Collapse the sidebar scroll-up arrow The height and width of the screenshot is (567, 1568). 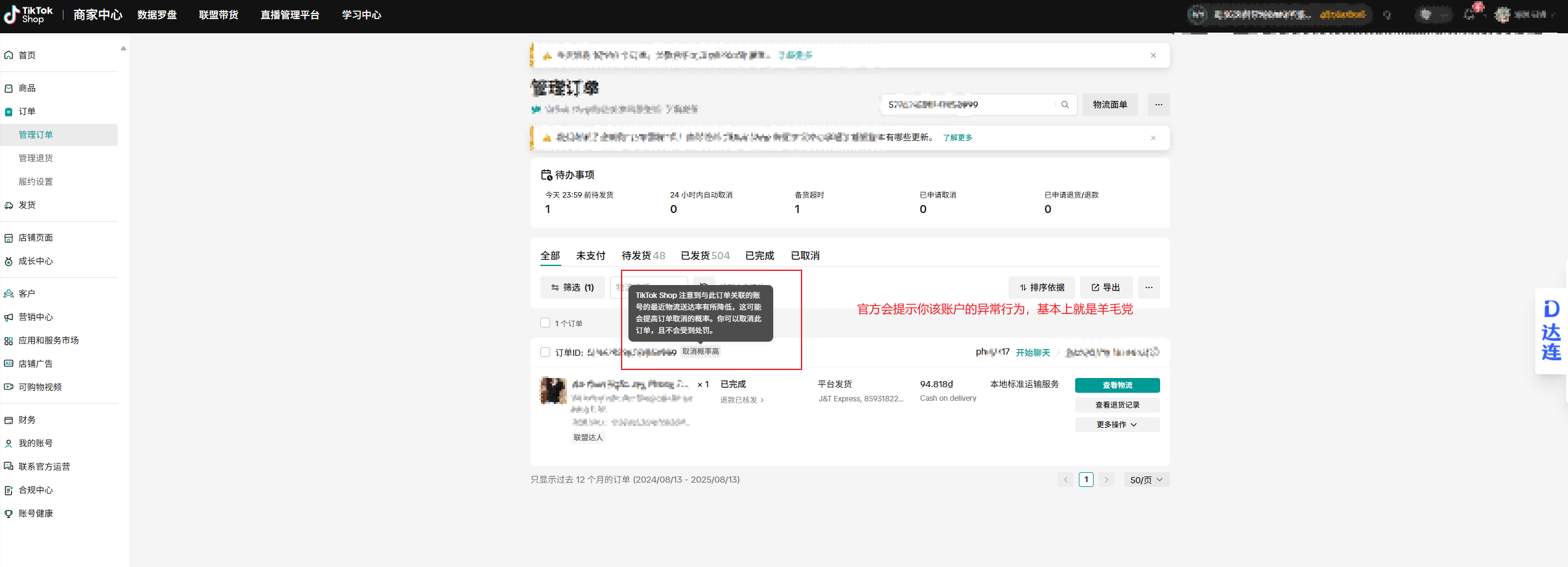pyautogui.click(x=123, y=48)
